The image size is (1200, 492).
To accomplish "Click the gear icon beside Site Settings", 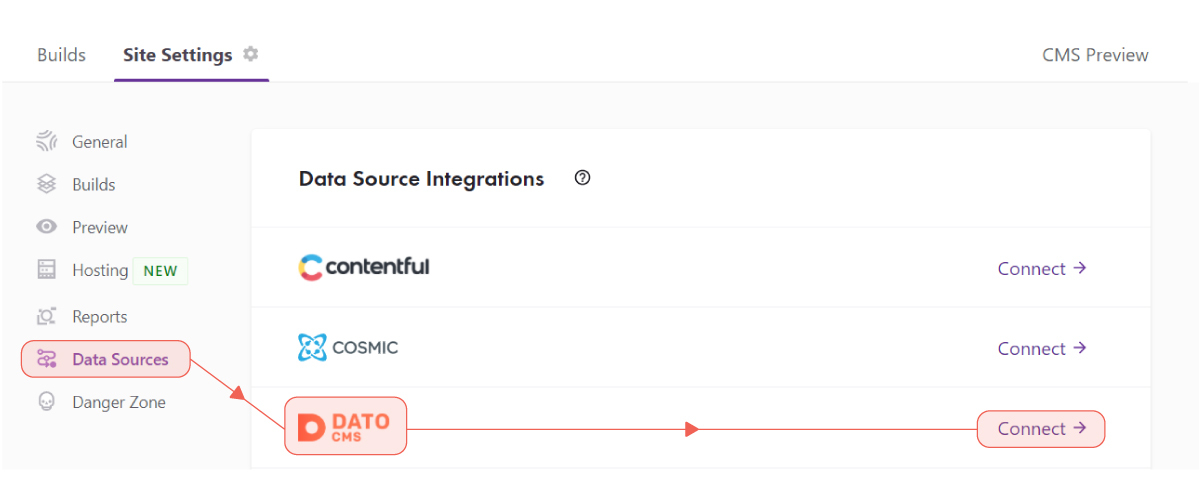I will [x=251, y=54].
